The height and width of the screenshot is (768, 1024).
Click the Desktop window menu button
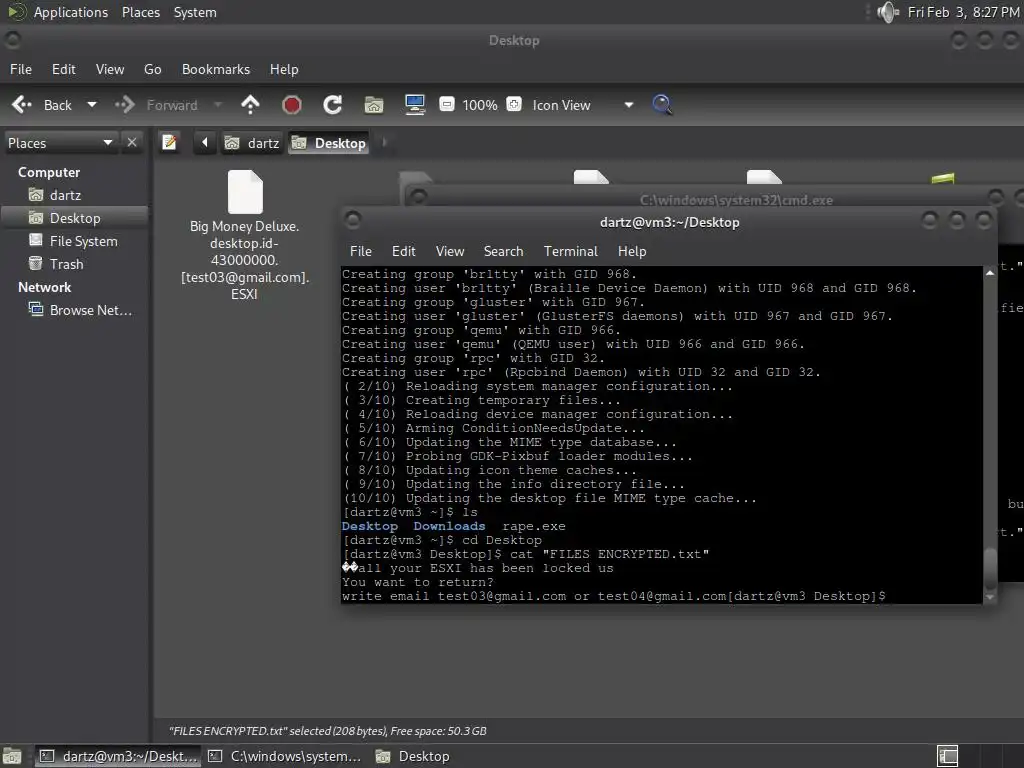pos(12,40)
